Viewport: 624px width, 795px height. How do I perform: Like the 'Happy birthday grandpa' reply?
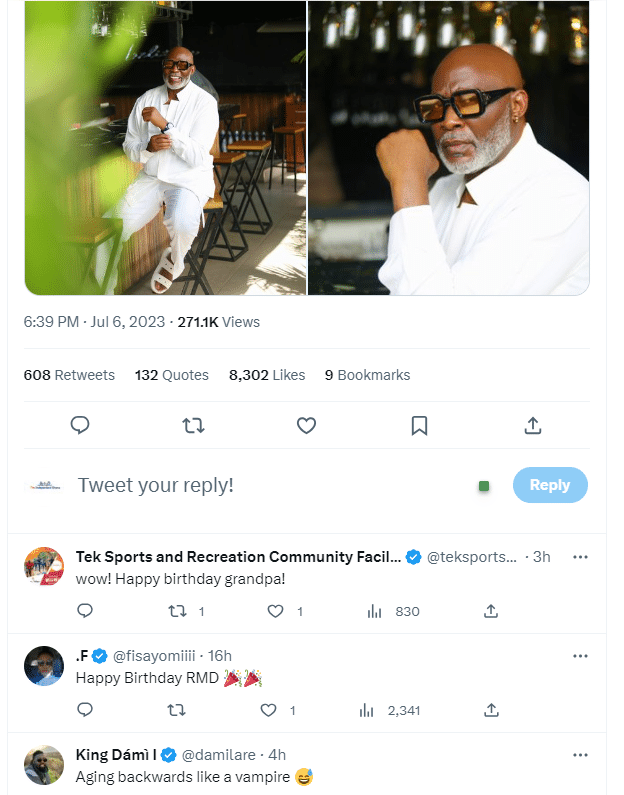[277, 610]
